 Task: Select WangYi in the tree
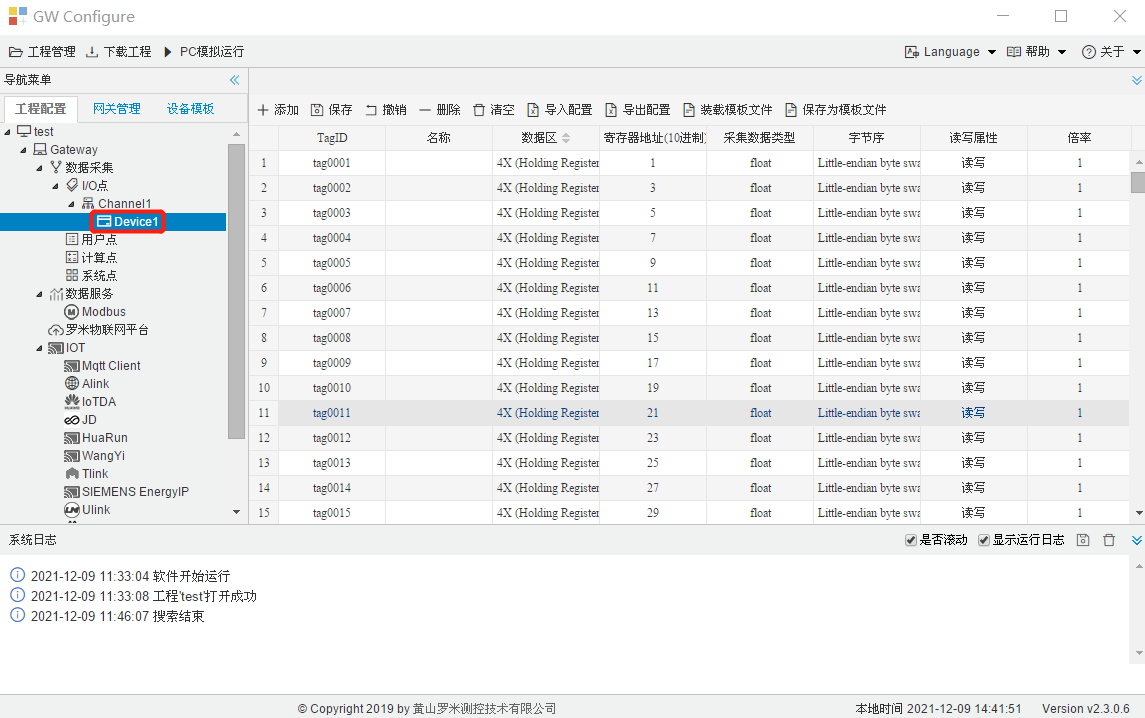[95, 456]
